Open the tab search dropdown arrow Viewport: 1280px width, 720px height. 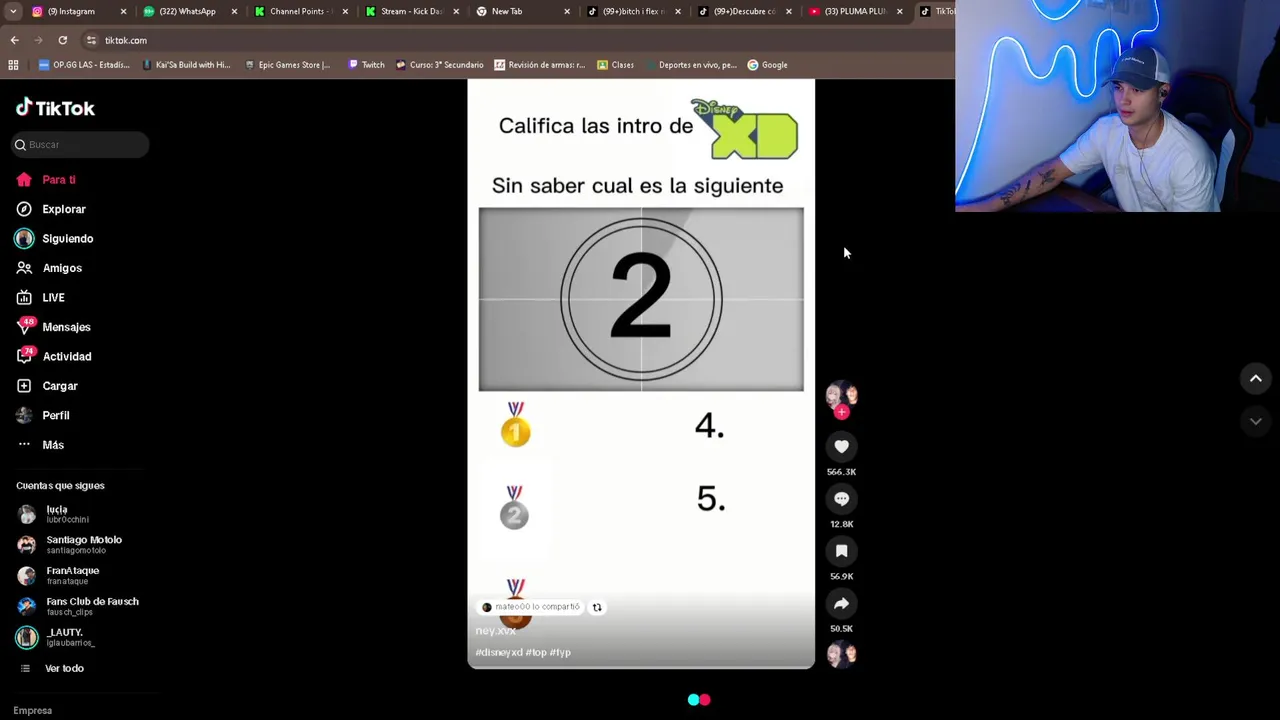pos(13,11)
